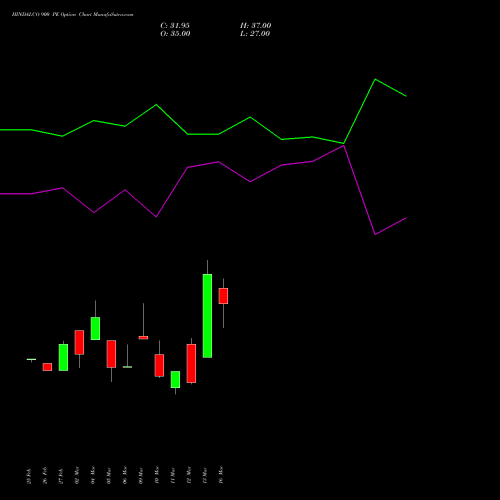Click the 25 Feb date label
The image size is (500, 500).
pyautogui.click(x=29, y=476)
